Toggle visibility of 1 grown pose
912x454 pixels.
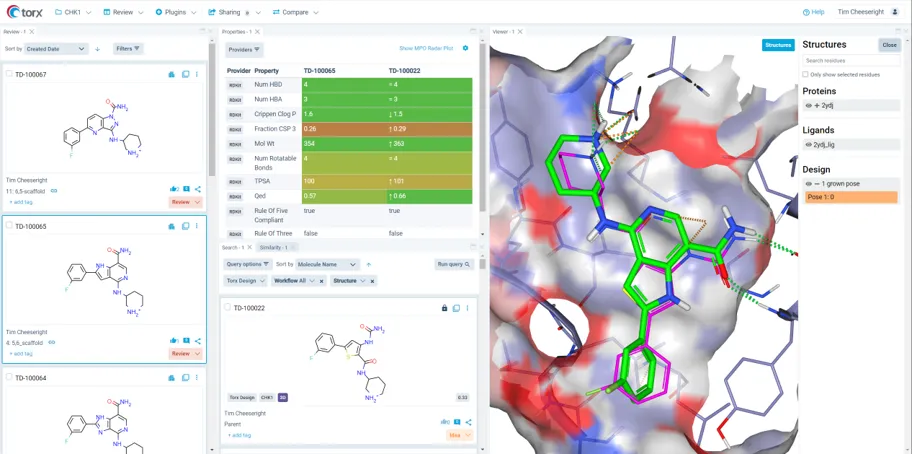[x=808, y=184]
